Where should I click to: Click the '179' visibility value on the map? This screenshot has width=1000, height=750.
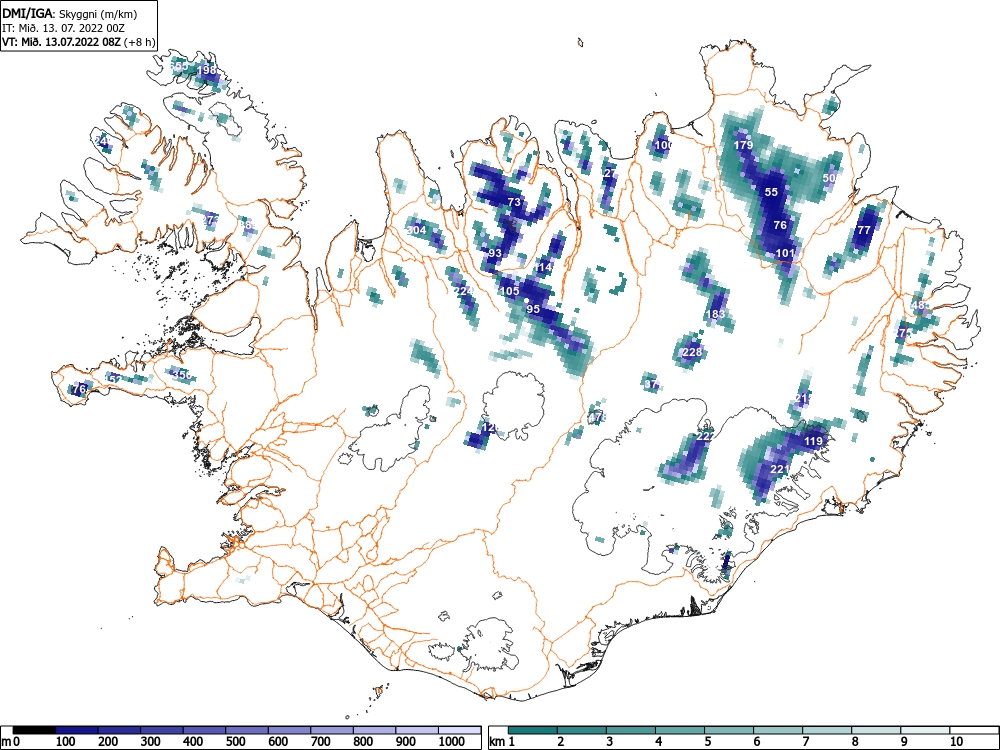click(x=744, y=145)
